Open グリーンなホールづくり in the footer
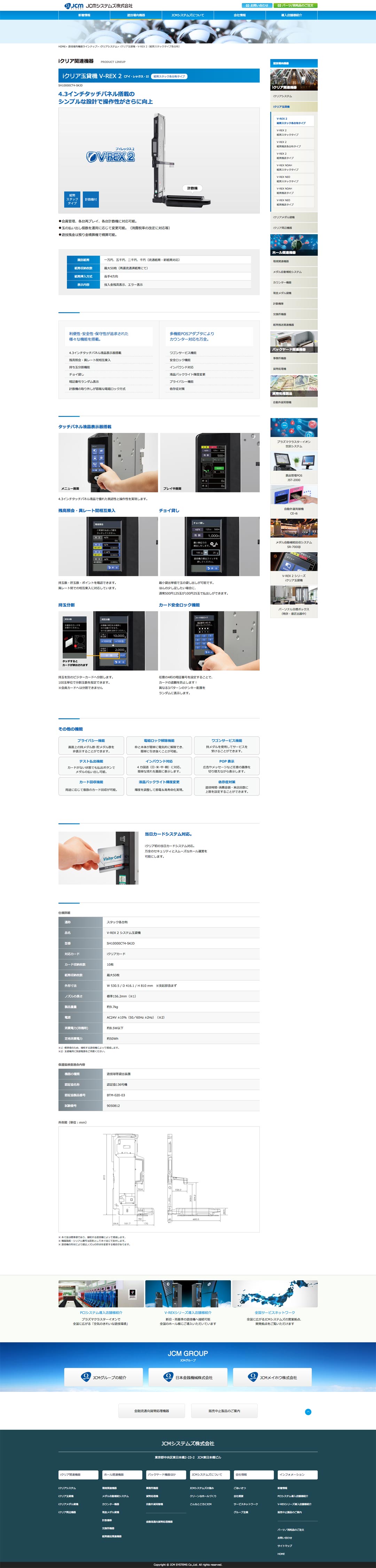This screenshot has height=1568, width=376. [203, 1496]
